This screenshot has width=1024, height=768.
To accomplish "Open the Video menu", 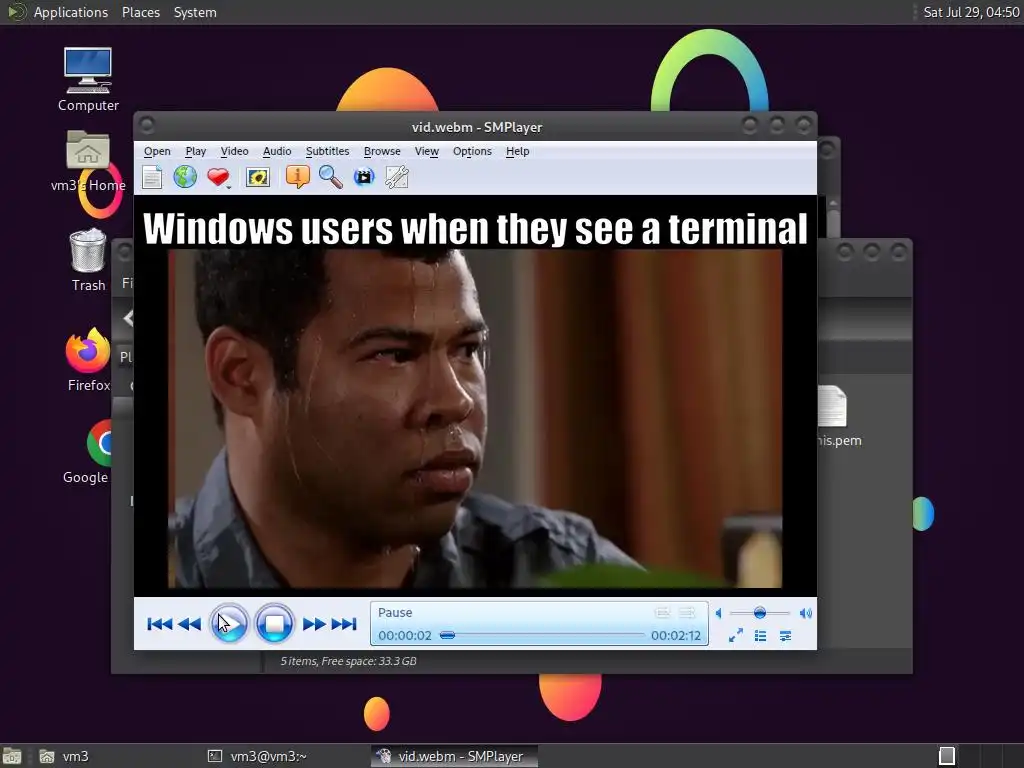I will tap(234, 152).
